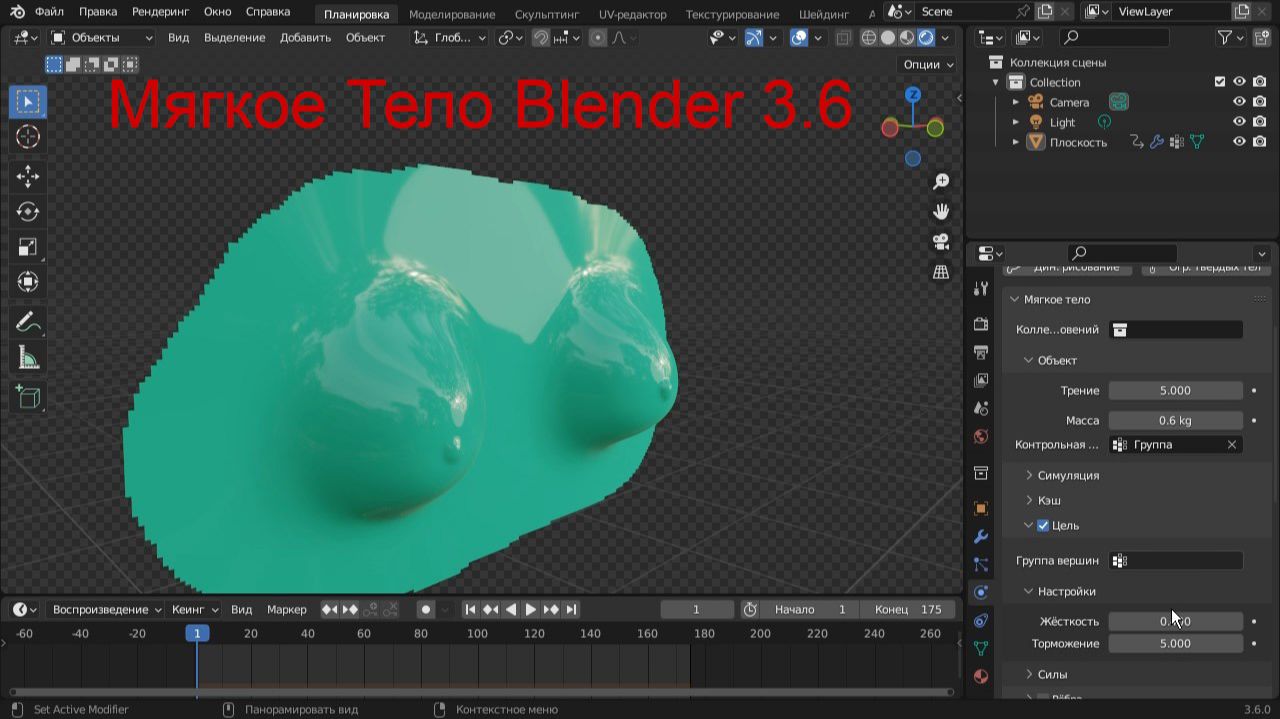The image size is (1280, 719).
Task: Open the Render properties tab
Action: coord(981,324)
